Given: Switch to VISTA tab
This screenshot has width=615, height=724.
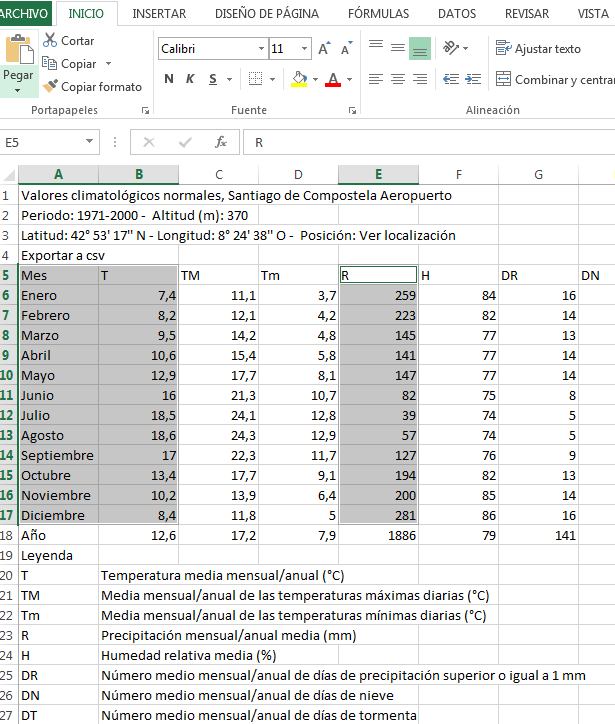Looking at the screenshot, I should (593, 14).
